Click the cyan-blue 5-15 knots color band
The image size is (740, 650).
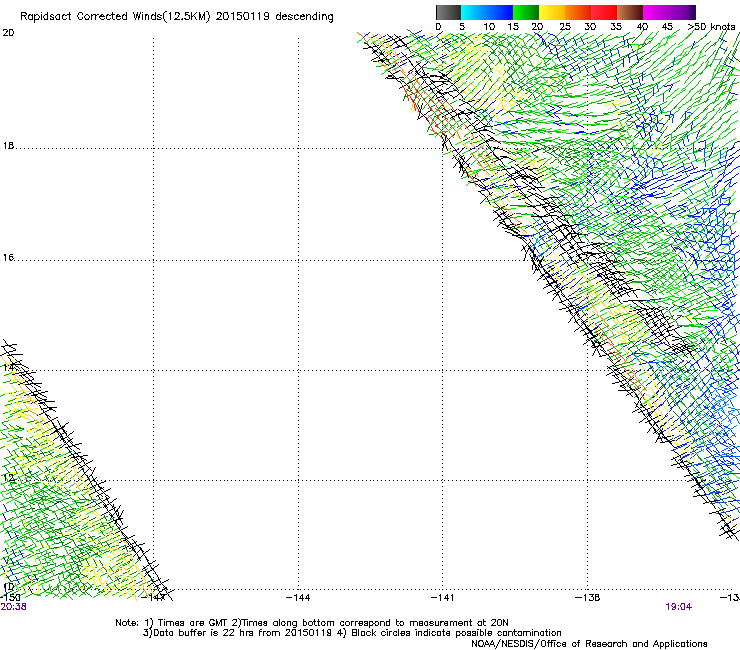[487, 12]
